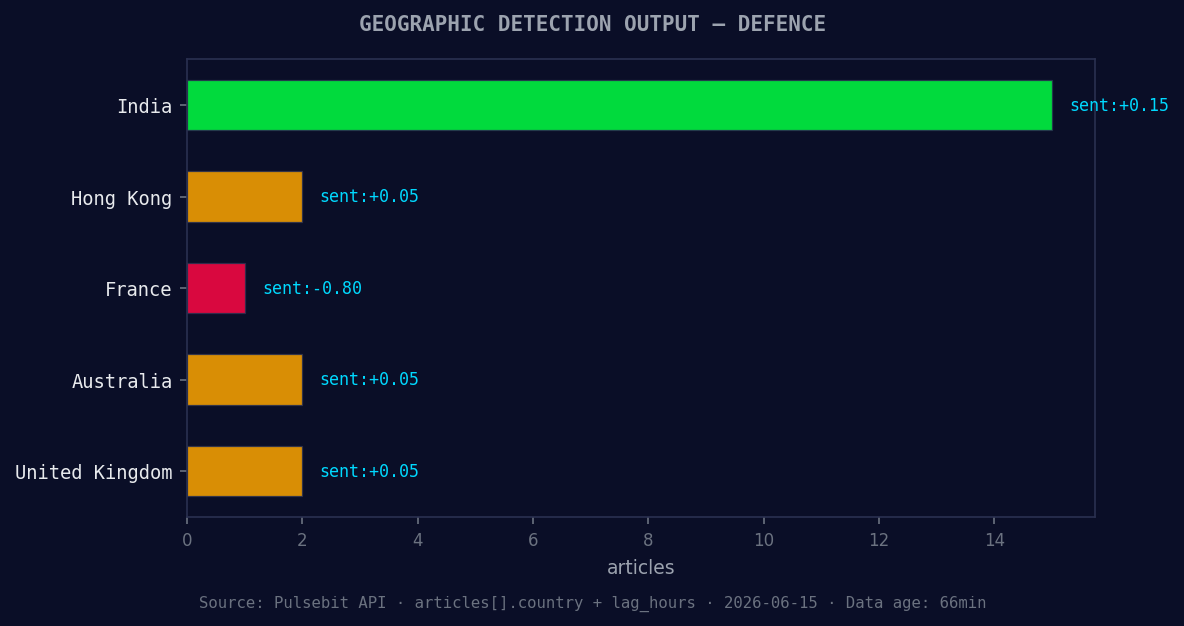Click x-axis tick label 0

187,540
